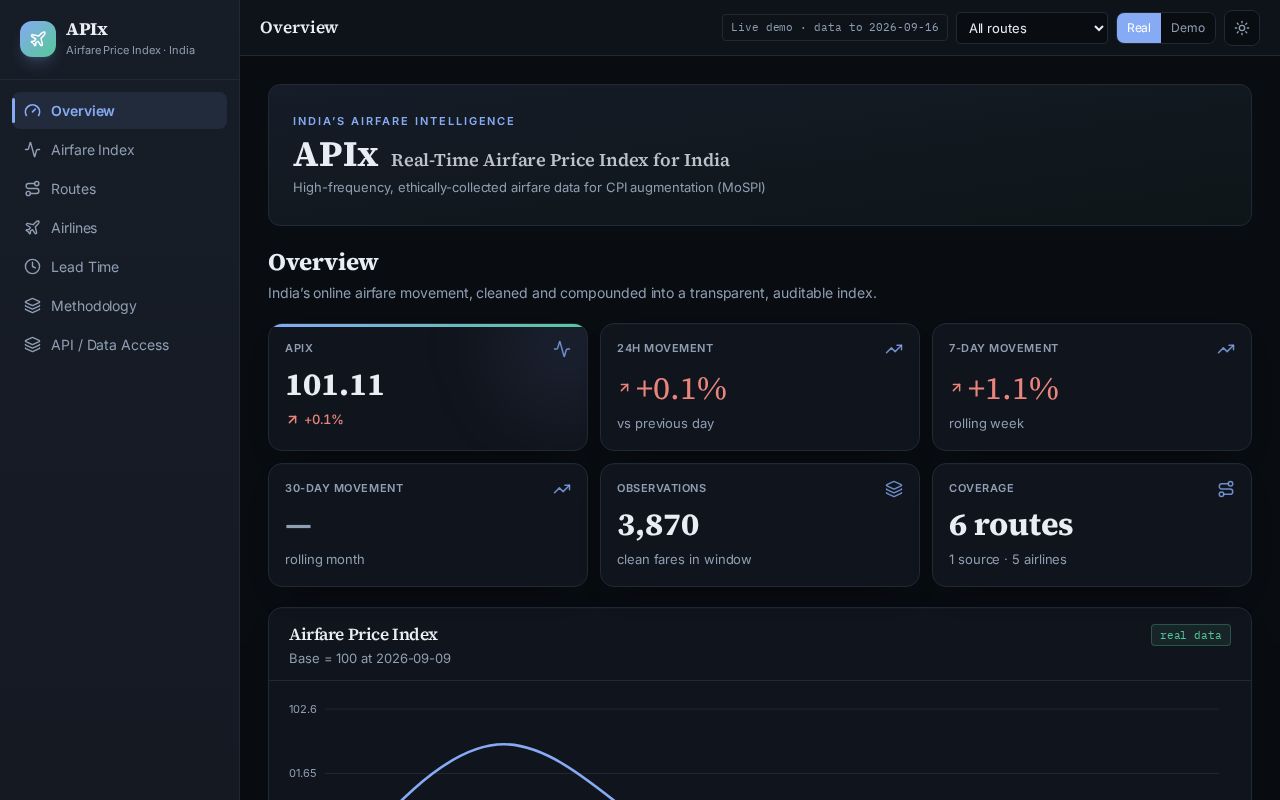The width and height of the screenshot is (1280, 800).
Task: Click trend icon on 30-Day Movement card
Action: [x=562, y=489]
